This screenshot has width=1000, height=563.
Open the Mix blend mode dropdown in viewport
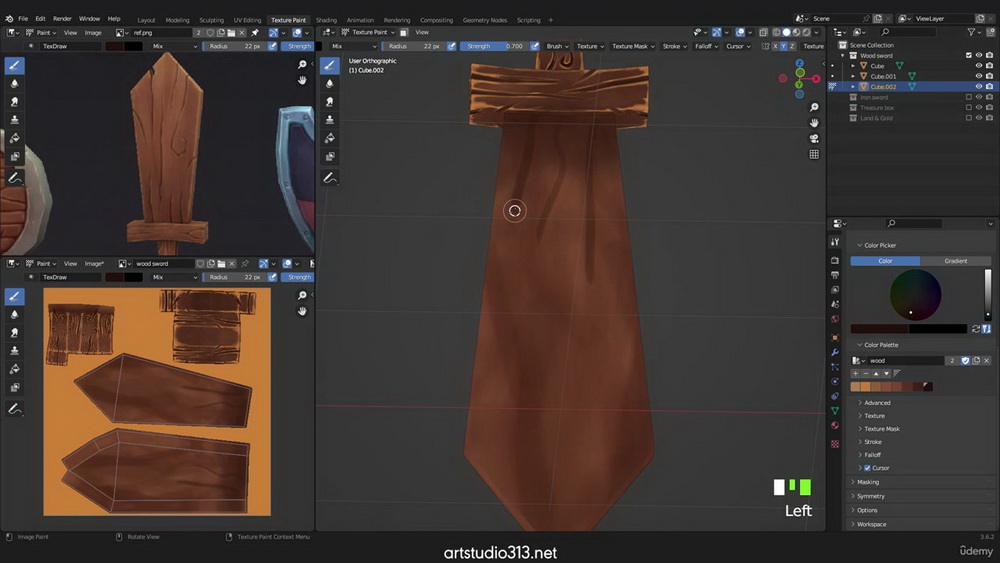pyautogui.click(x=354, y=46)
